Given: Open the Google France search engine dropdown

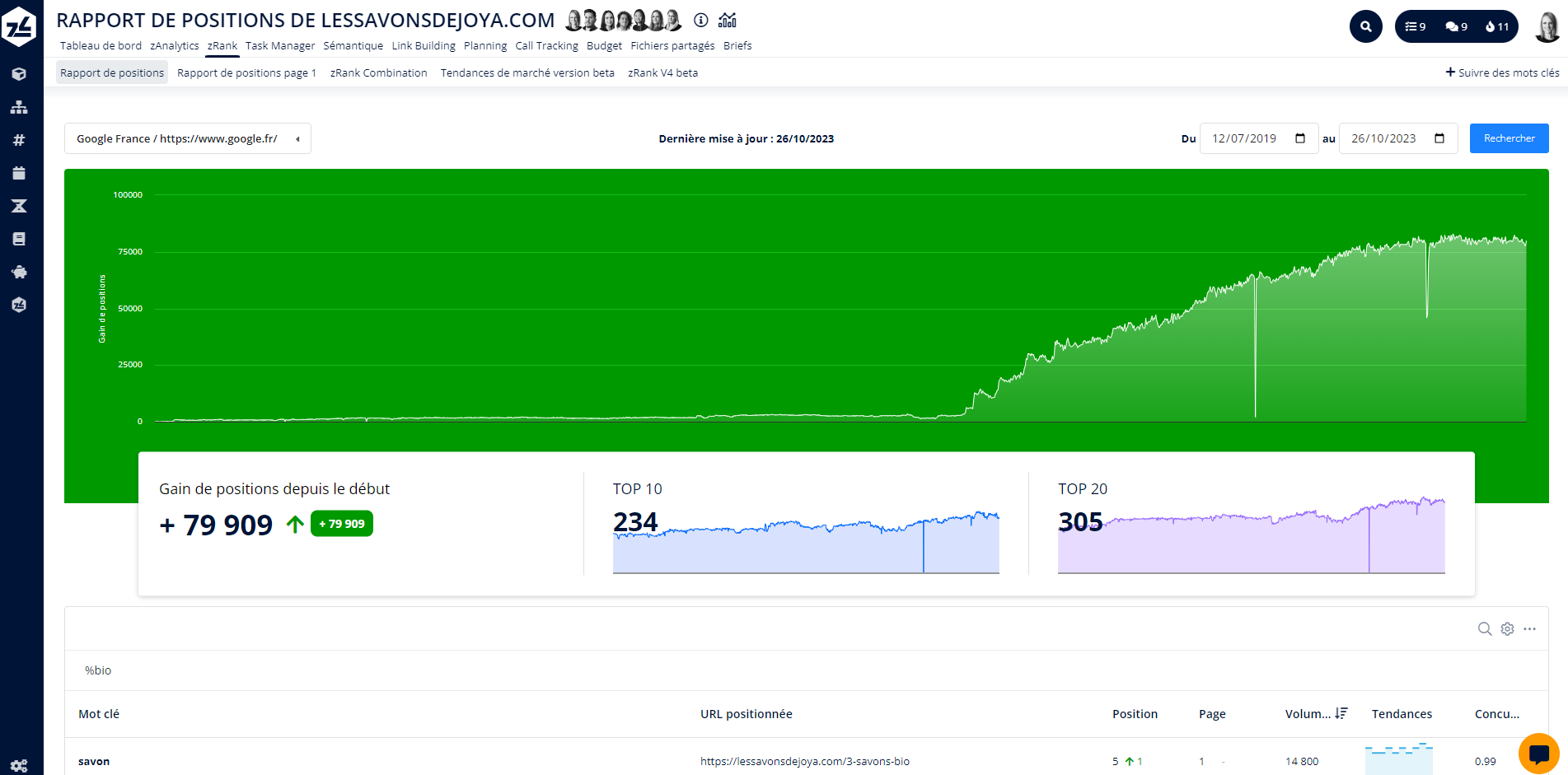Looking at the screenshot, I should coord(188,138).
